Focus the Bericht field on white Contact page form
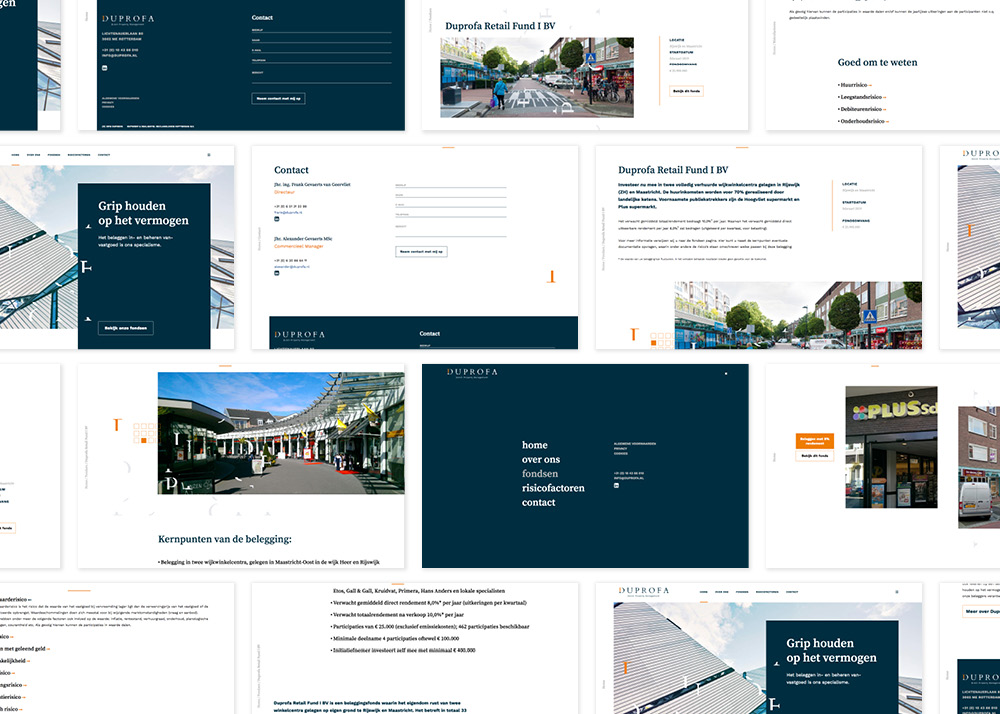Image resolution: width=1000 pixels, height=714 pixels. (451, 231)
